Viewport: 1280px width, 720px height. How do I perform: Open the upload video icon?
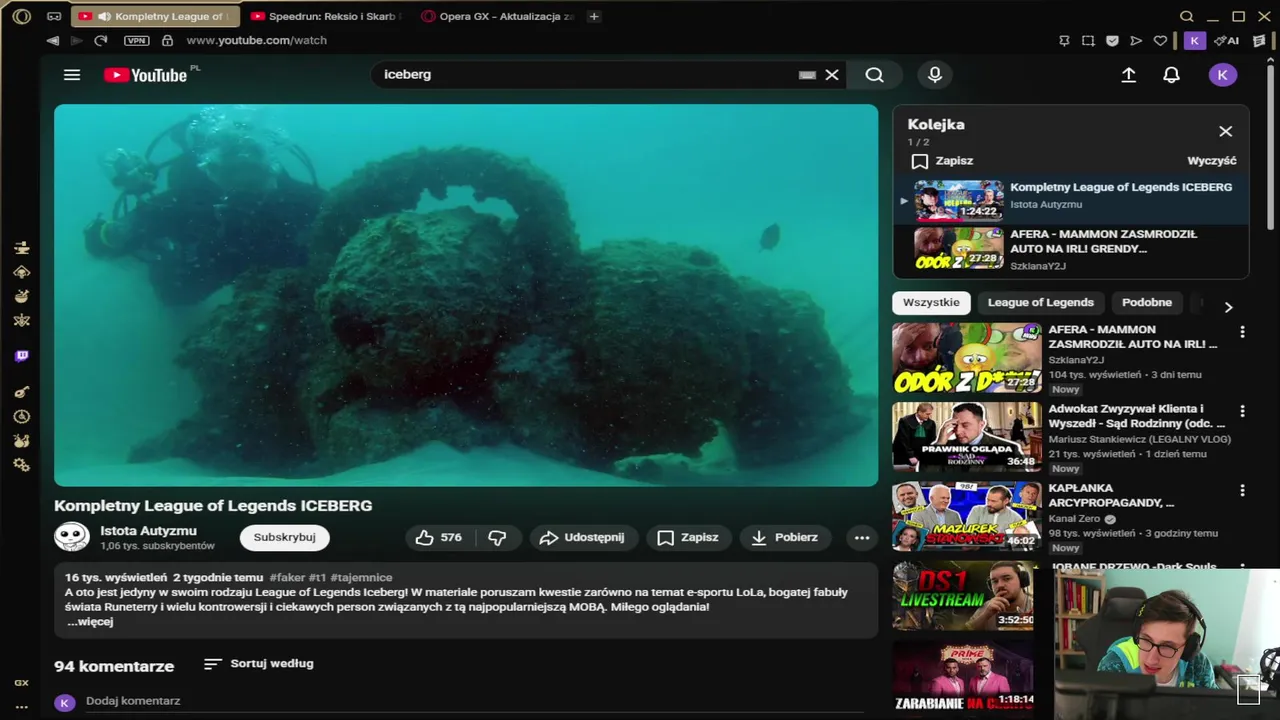(x=1129, y=75)
